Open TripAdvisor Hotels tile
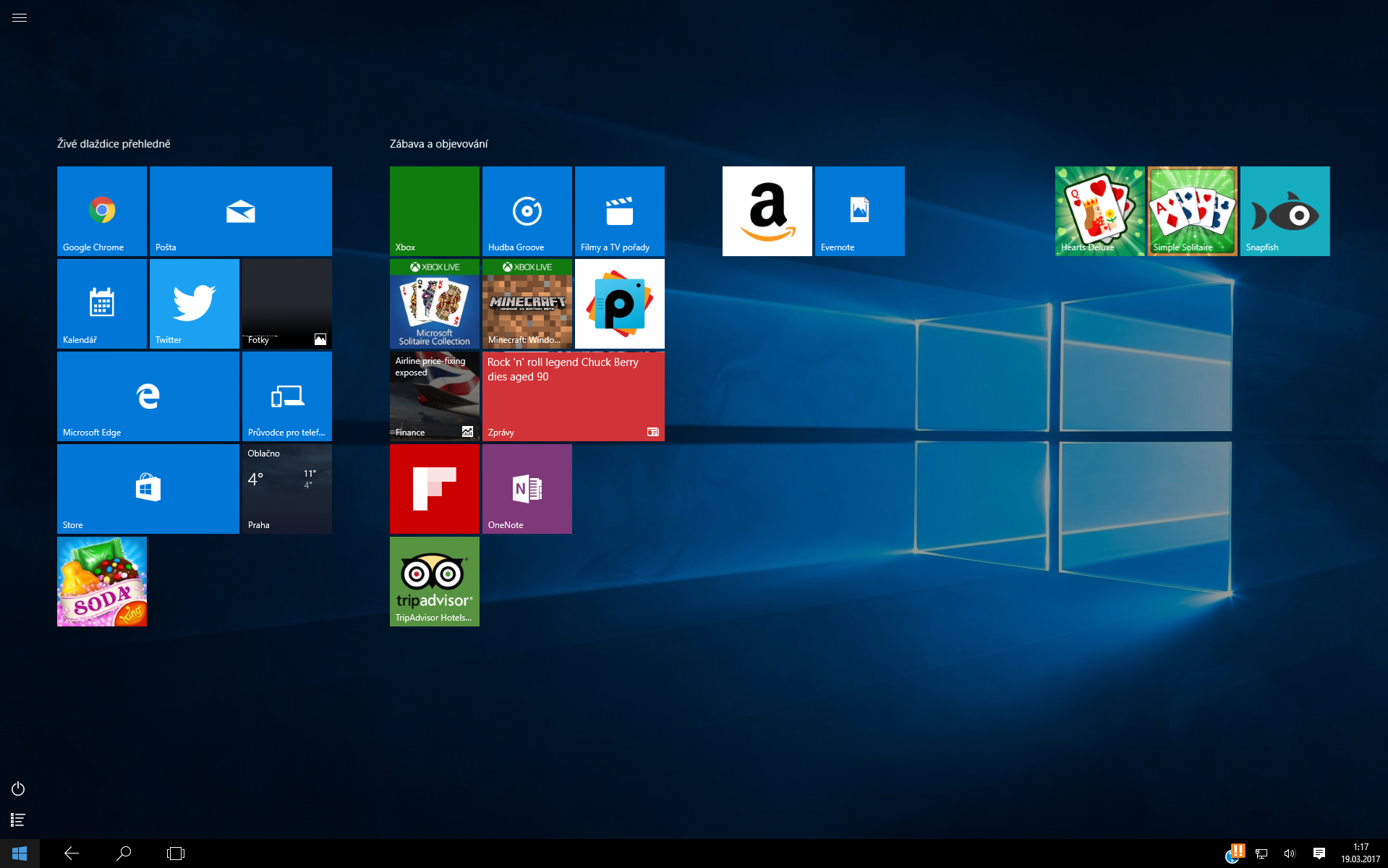Screen dimensions: 1388x868 435,582
